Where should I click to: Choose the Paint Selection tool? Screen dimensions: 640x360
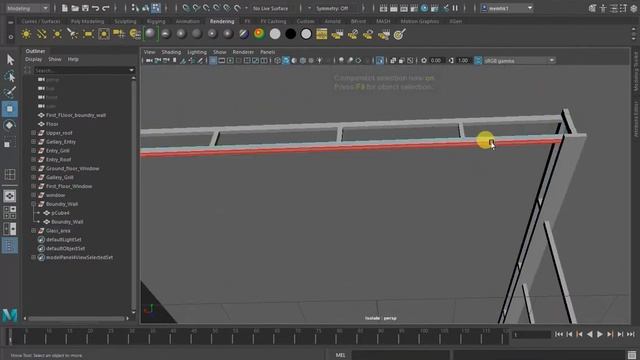10,92
